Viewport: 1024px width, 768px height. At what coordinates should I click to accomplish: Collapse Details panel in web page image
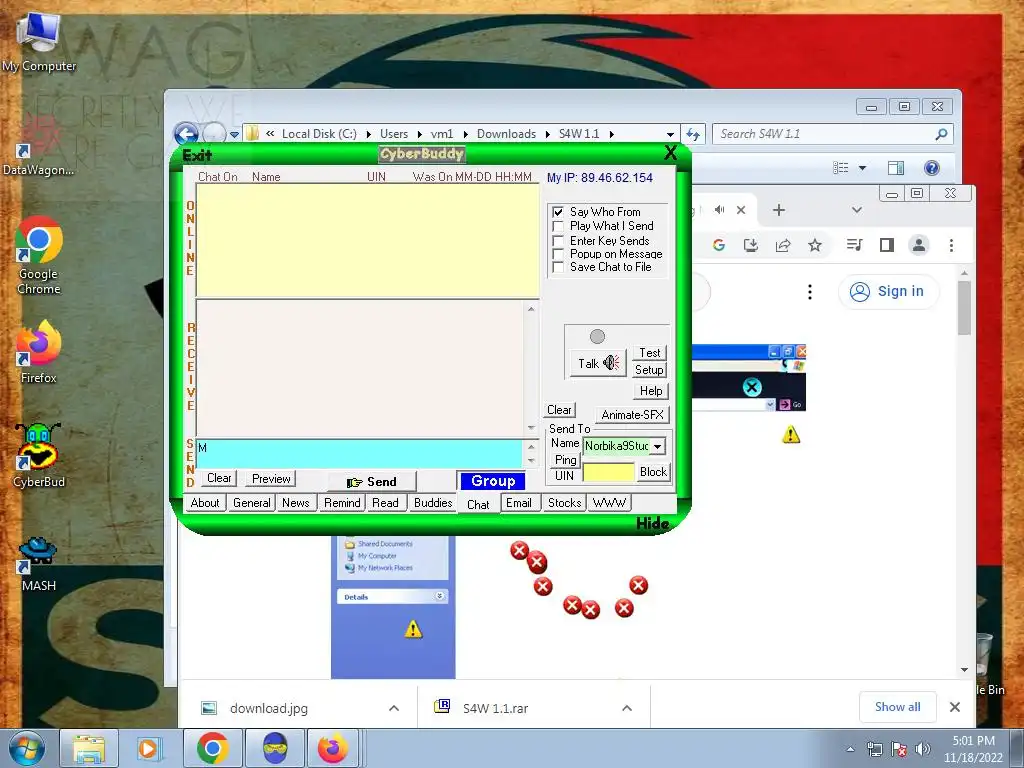[x=440, y=596]
